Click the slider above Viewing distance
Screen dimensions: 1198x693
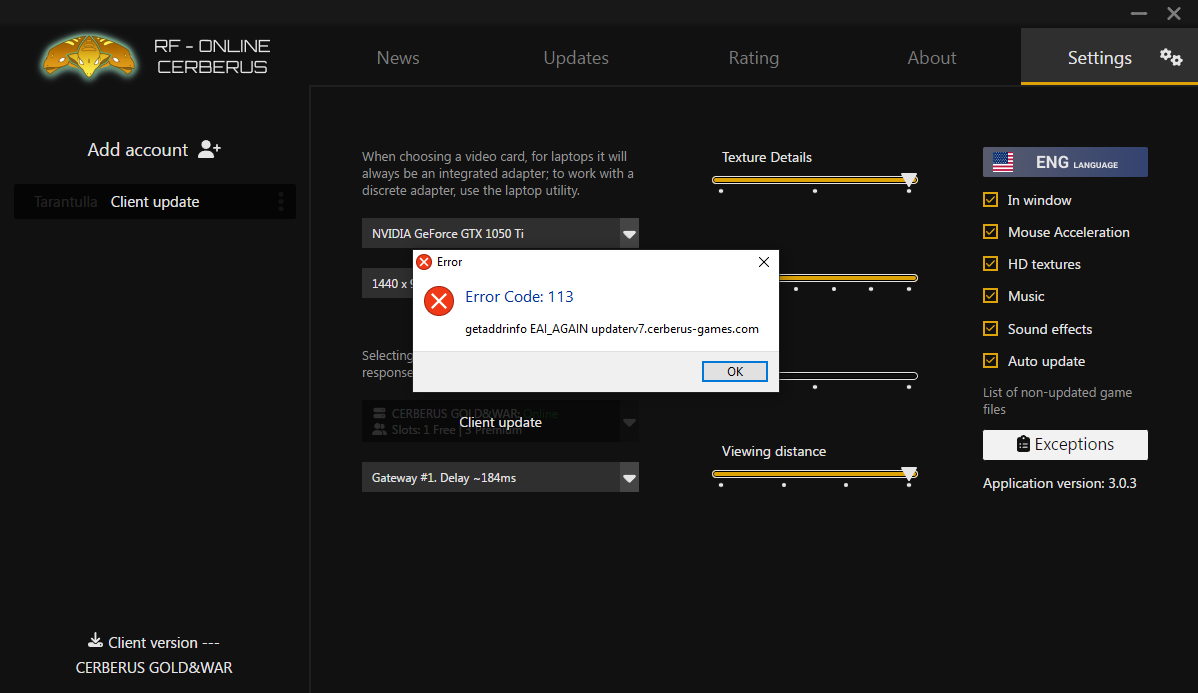[848, 376]
